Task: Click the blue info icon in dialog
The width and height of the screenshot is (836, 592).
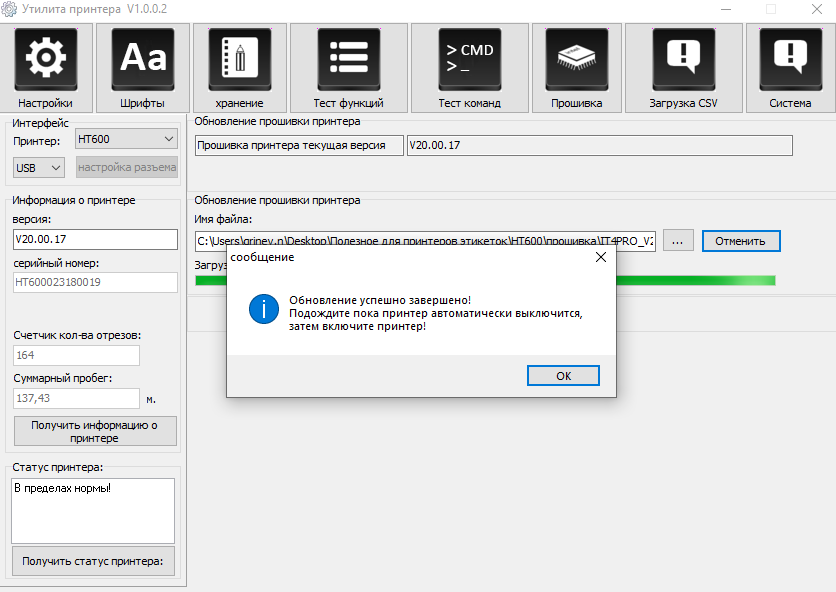Action: pos(263,309)
